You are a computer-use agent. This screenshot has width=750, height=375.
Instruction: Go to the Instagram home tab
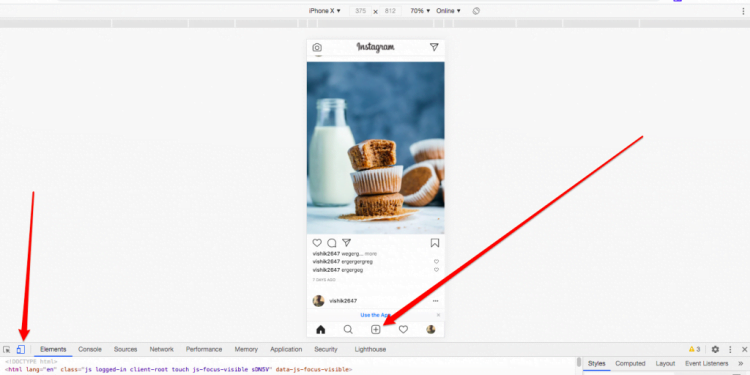tap(320, 330)
